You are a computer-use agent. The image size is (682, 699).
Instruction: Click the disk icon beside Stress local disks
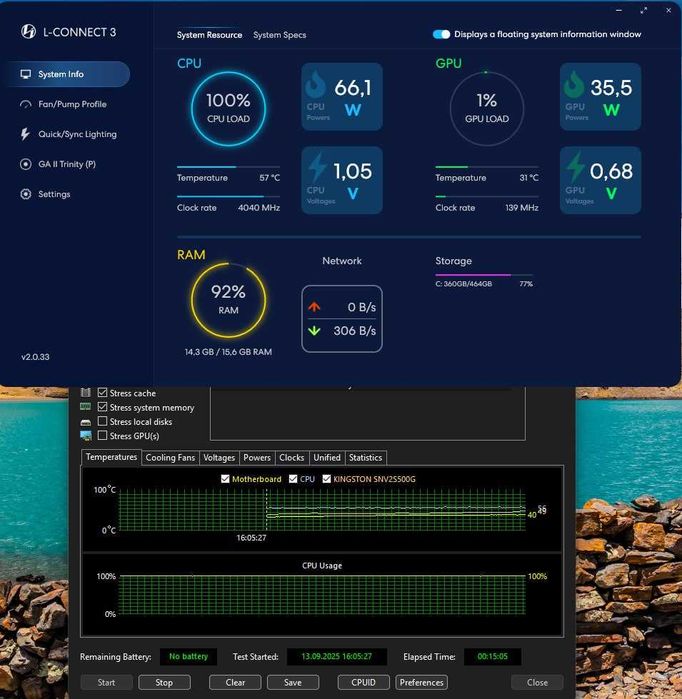[86, 422]
